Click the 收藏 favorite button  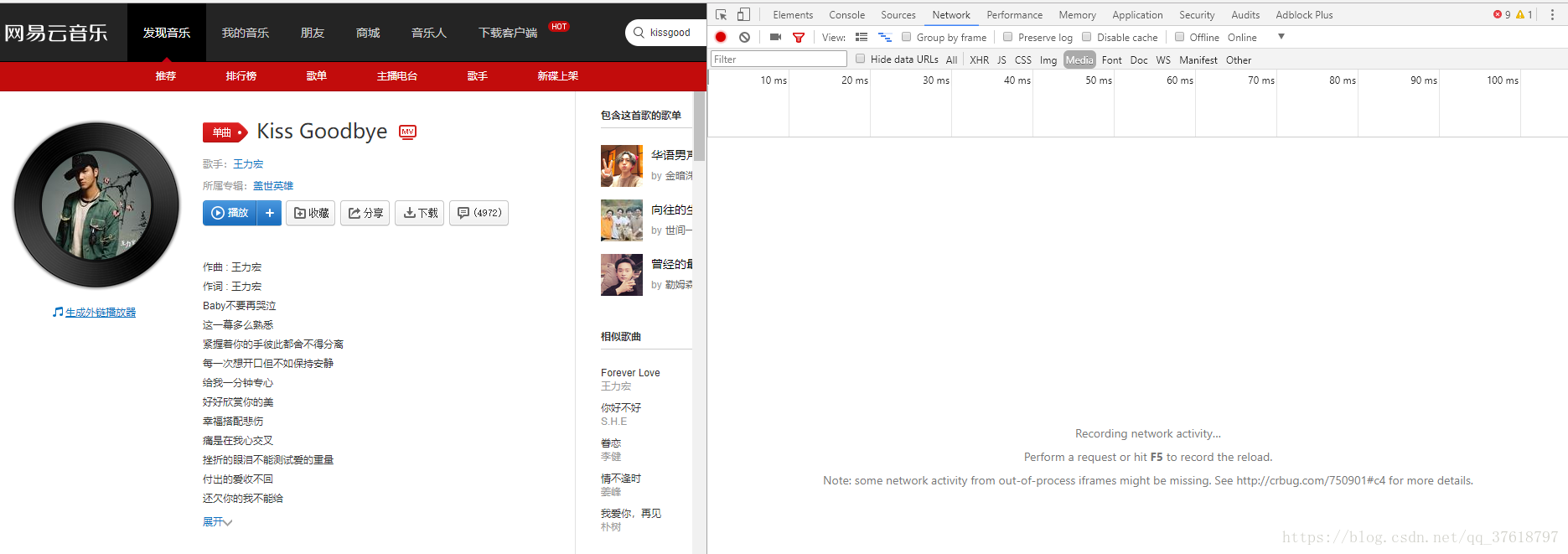pos(311,213)
